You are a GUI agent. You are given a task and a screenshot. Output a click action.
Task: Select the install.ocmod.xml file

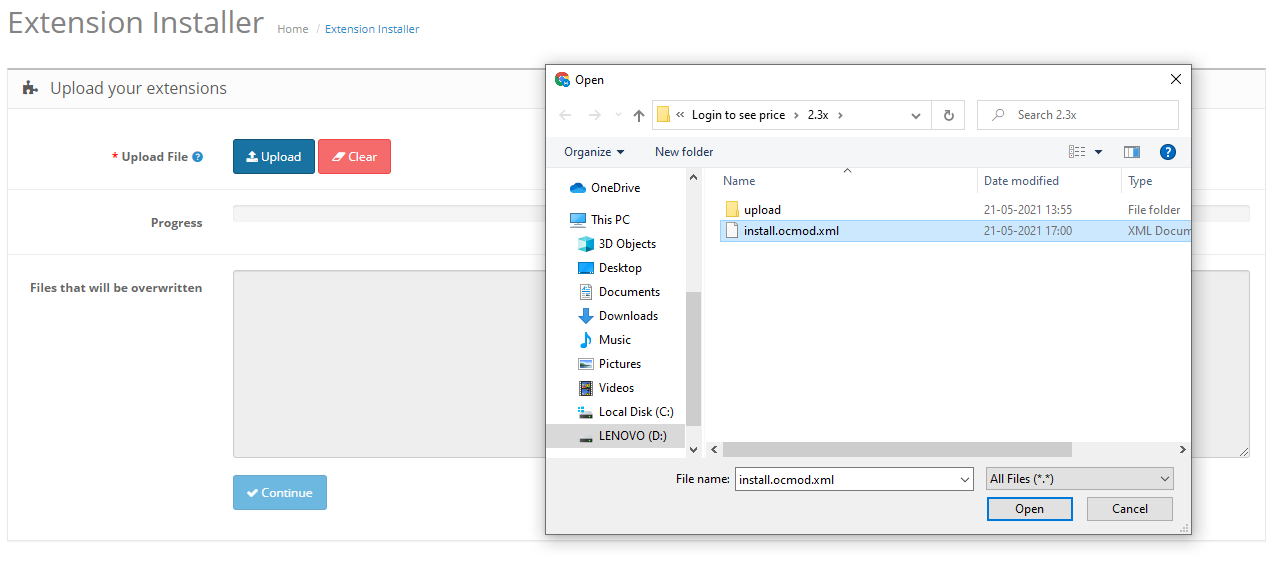(955, 231)
